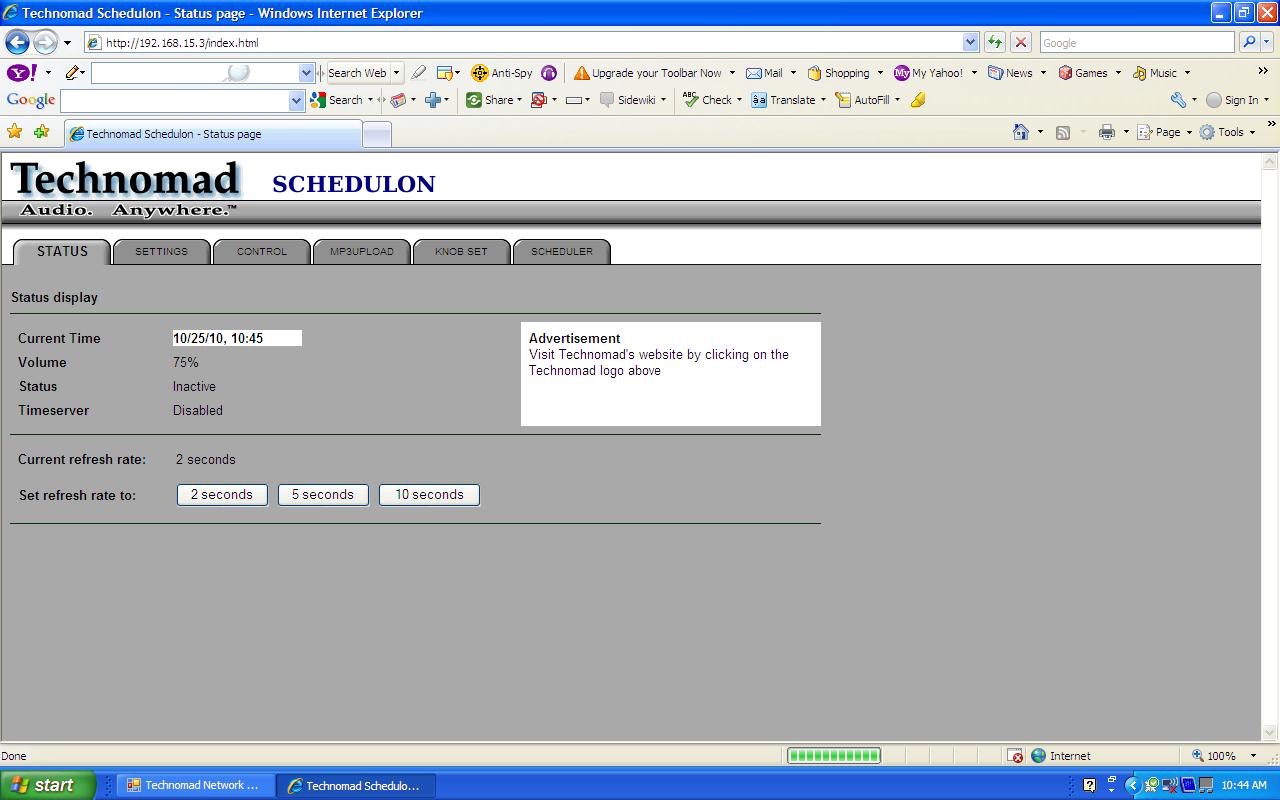
Task: Open Music in Yahoo toolbar
Action: [x=1155, y=73]
